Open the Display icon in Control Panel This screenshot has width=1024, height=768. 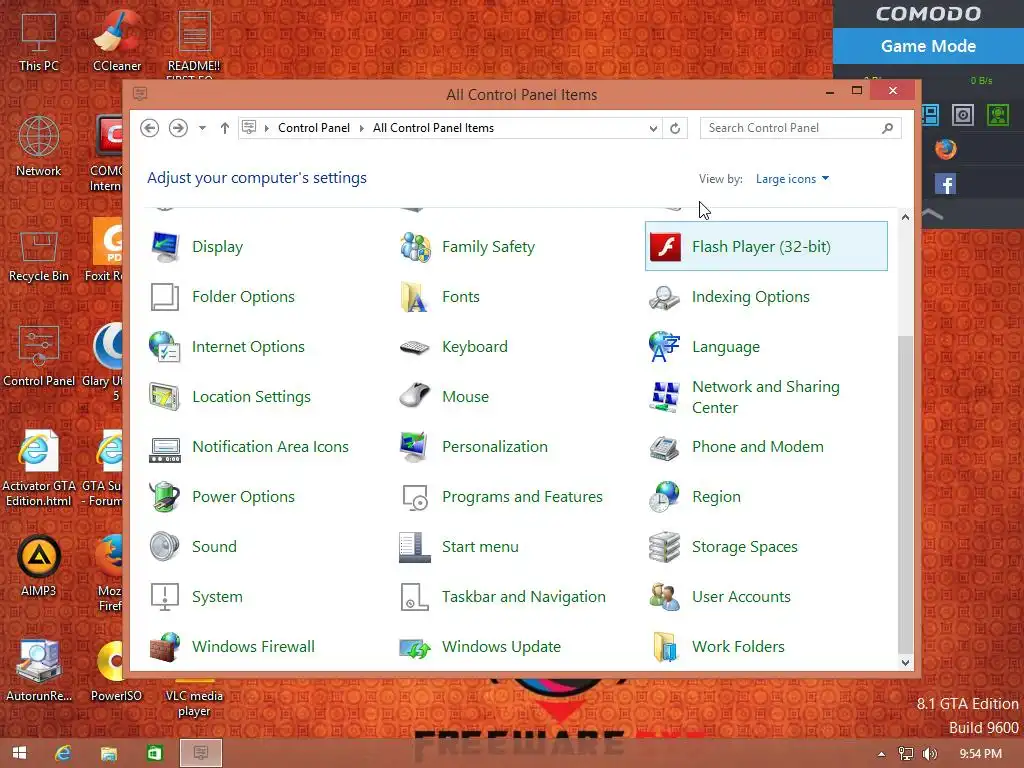[x=165, y=247]
